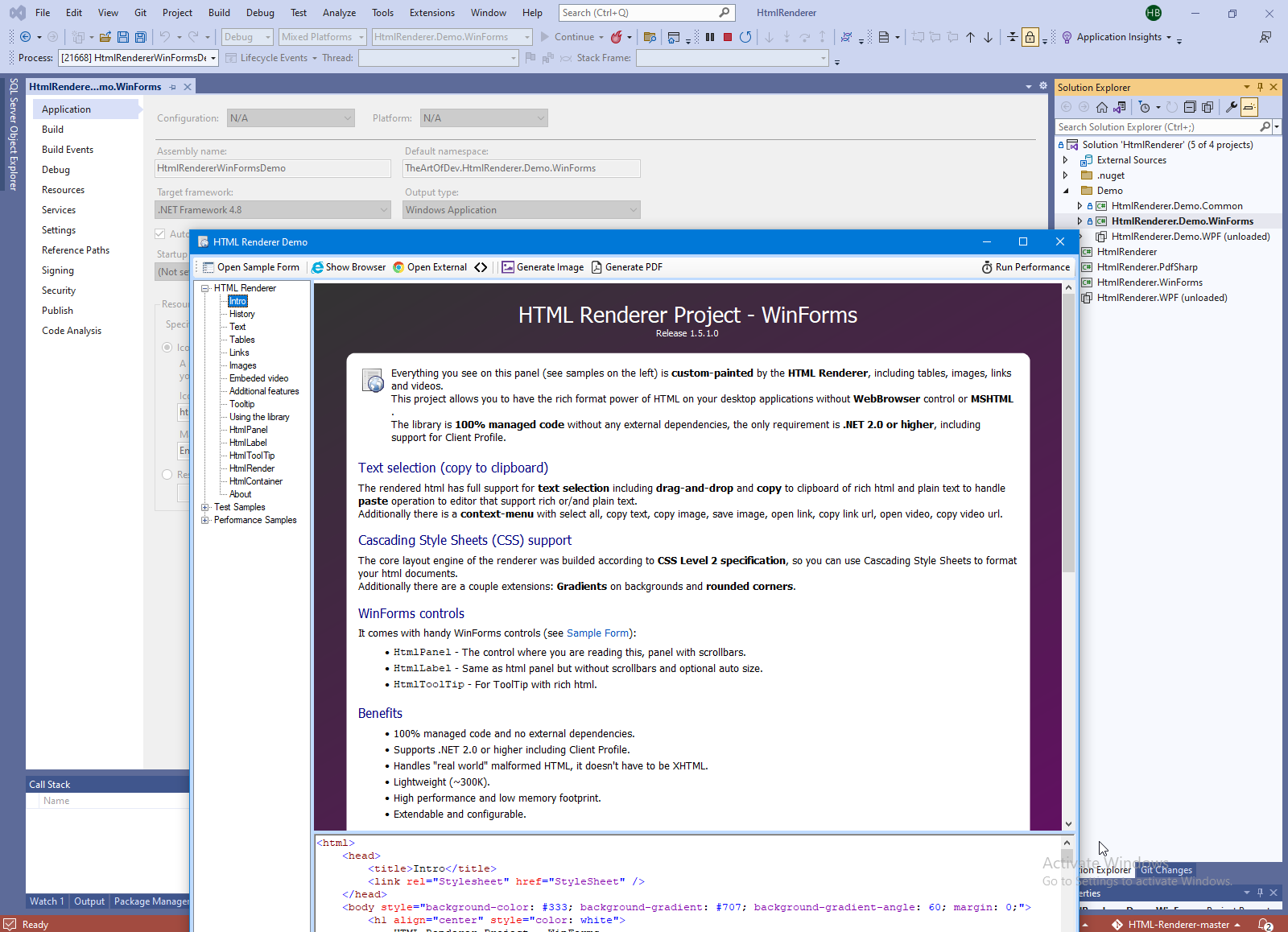Open the Output type dropdown

[521, 210]
